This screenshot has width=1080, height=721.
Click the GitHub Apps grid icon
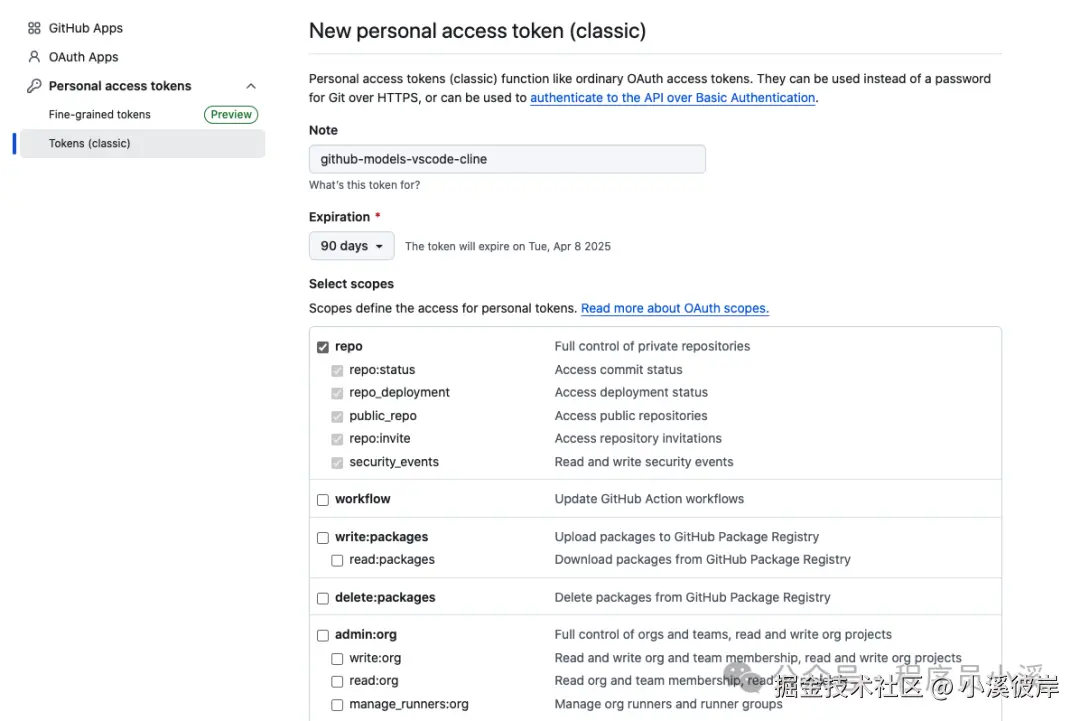click(34, 29)
